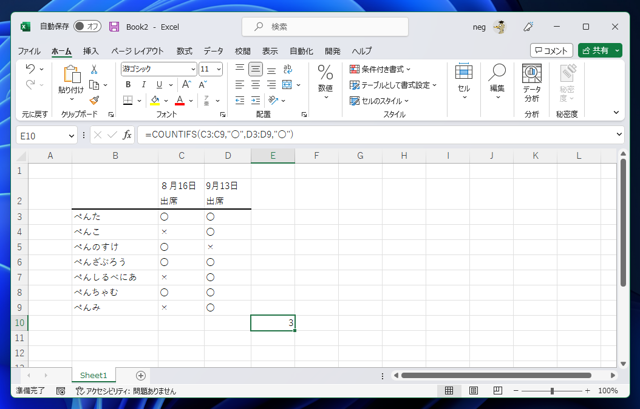640x409 pixels.
Task: Collapse the ribbon with chevron
Action: 616,112
